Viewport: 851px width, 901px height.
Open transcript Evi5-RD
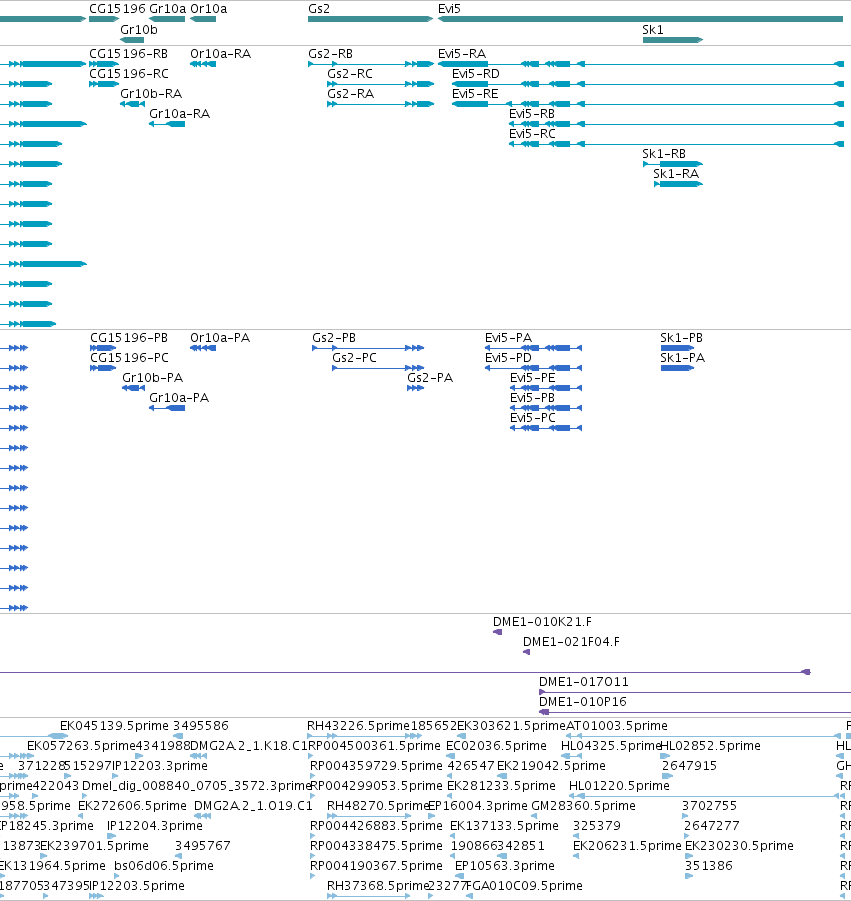(476, 74)
